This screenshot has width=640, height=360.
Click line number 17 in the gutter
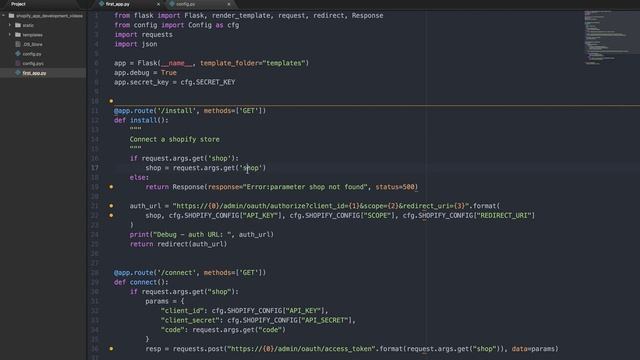(95, 168)
